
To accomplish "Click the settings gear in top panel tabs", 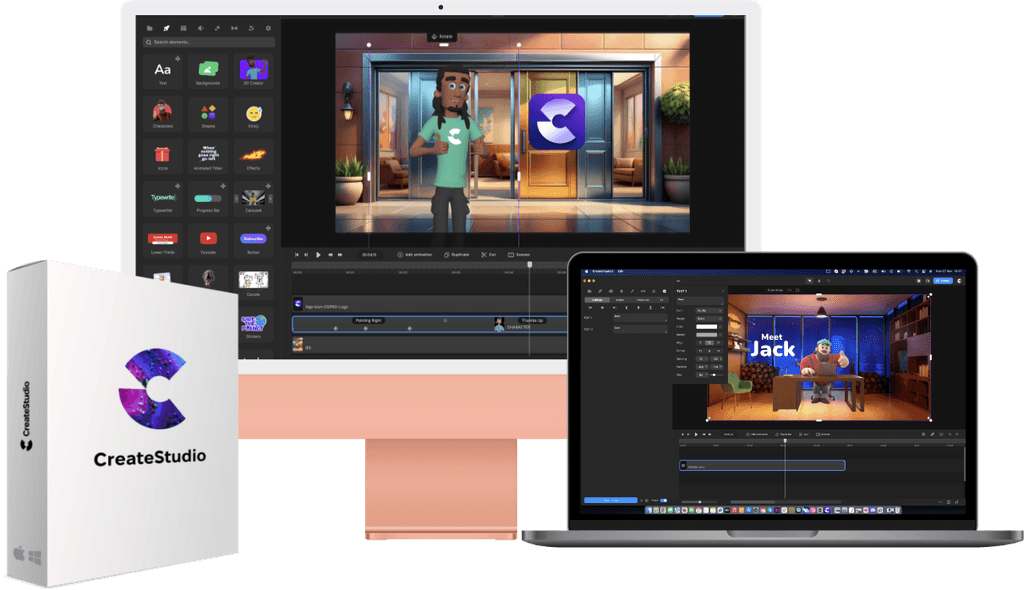I will [268, 28].
